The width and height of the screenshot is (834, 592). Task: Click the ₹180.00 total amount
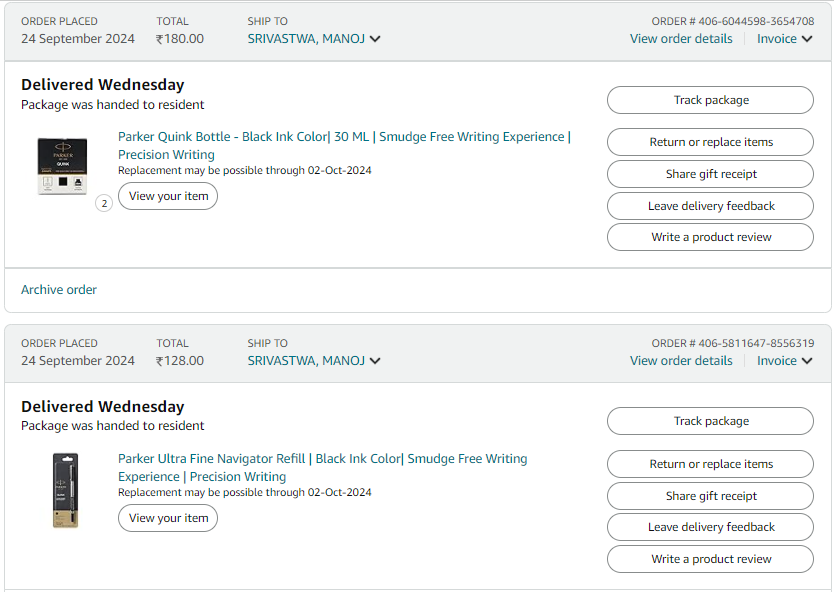point(180,39)
